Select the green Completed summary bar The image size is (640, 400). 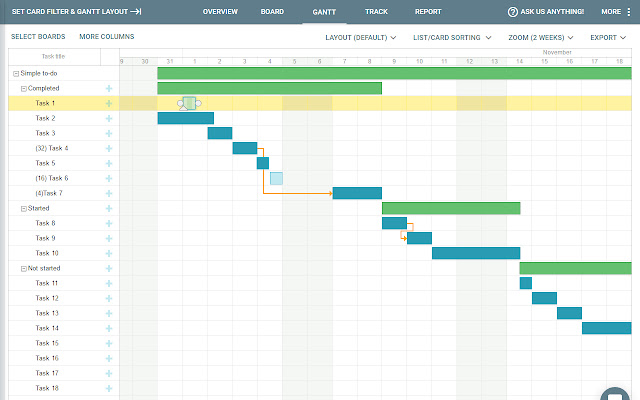pos(269,89)
